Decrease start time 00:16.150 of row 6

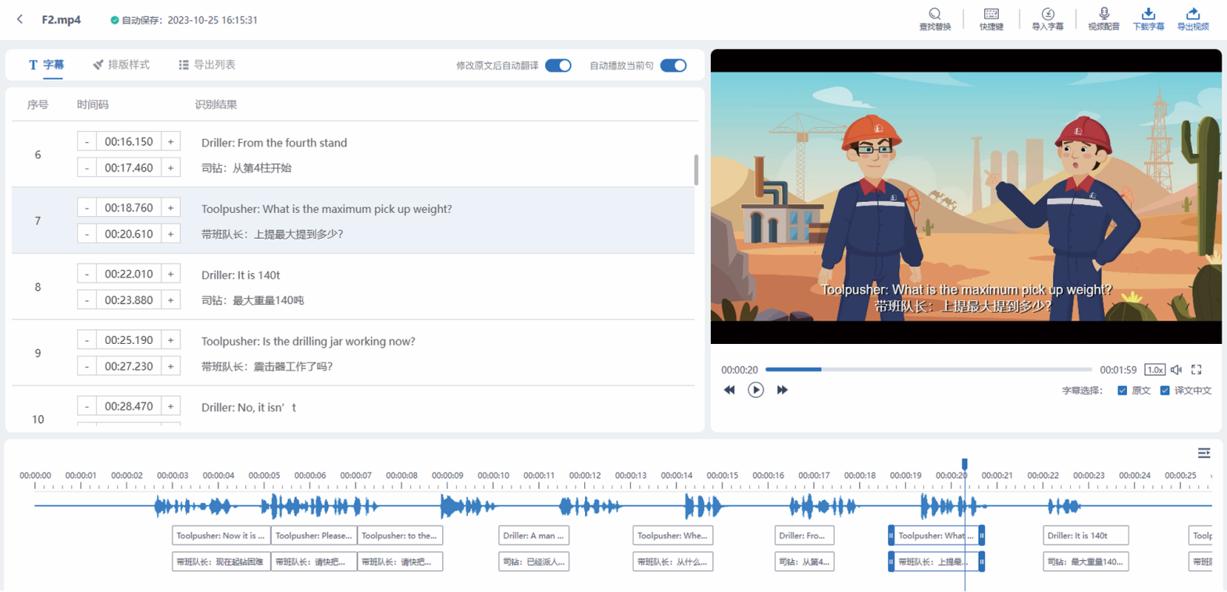87,142
